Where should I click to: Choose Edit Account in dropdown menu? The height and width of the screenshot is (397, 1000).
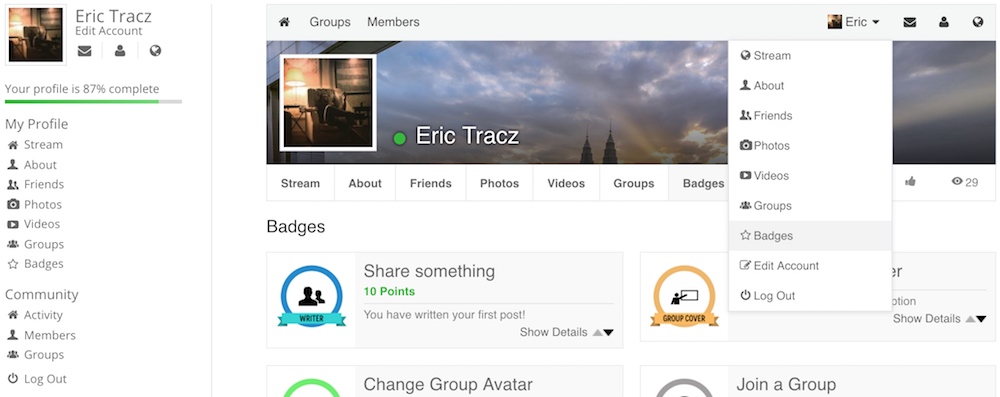click(810, 266)
